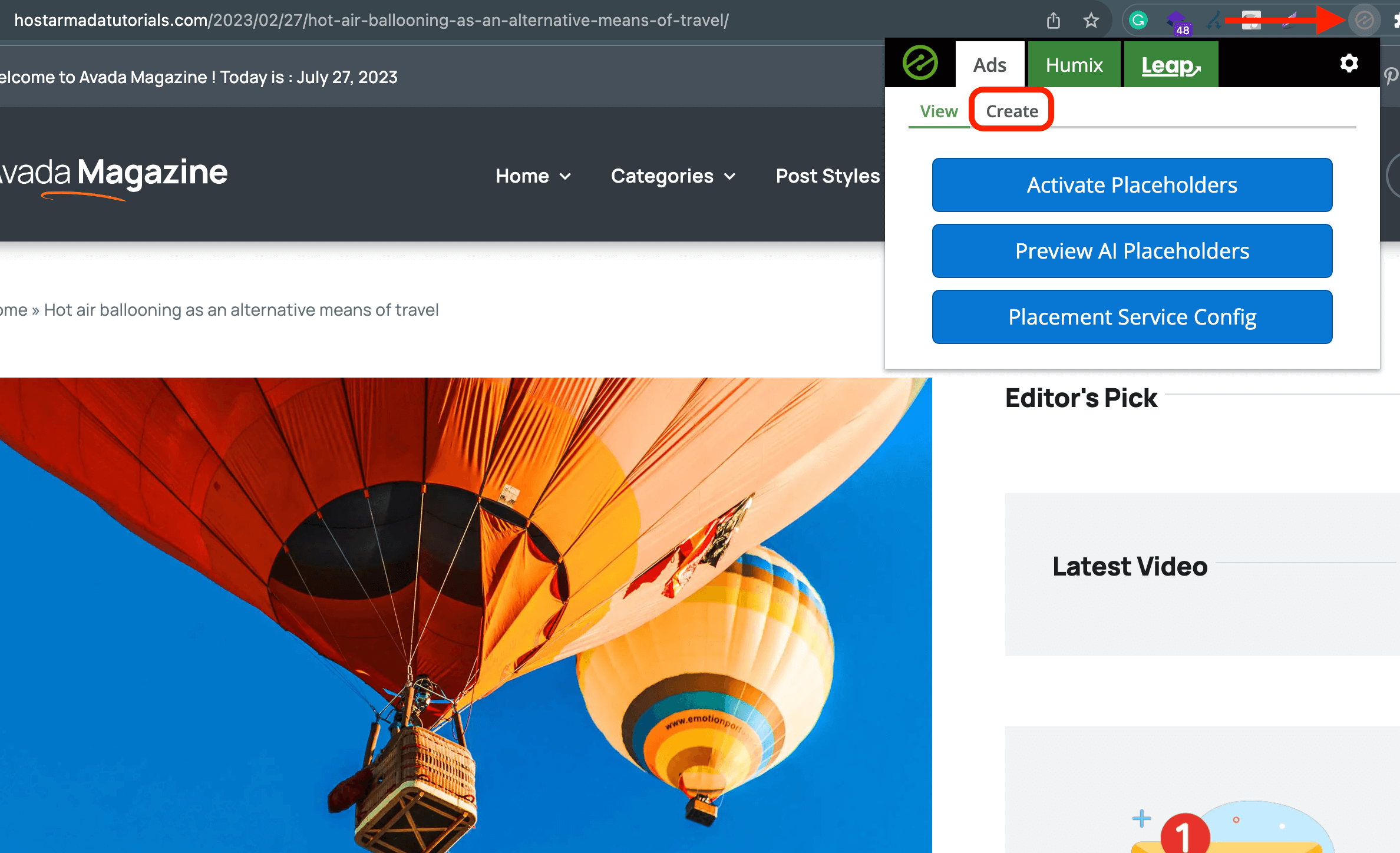The image size is (1400, 853).
Task: Open the Leap tab
Action: click(1171, 64)
